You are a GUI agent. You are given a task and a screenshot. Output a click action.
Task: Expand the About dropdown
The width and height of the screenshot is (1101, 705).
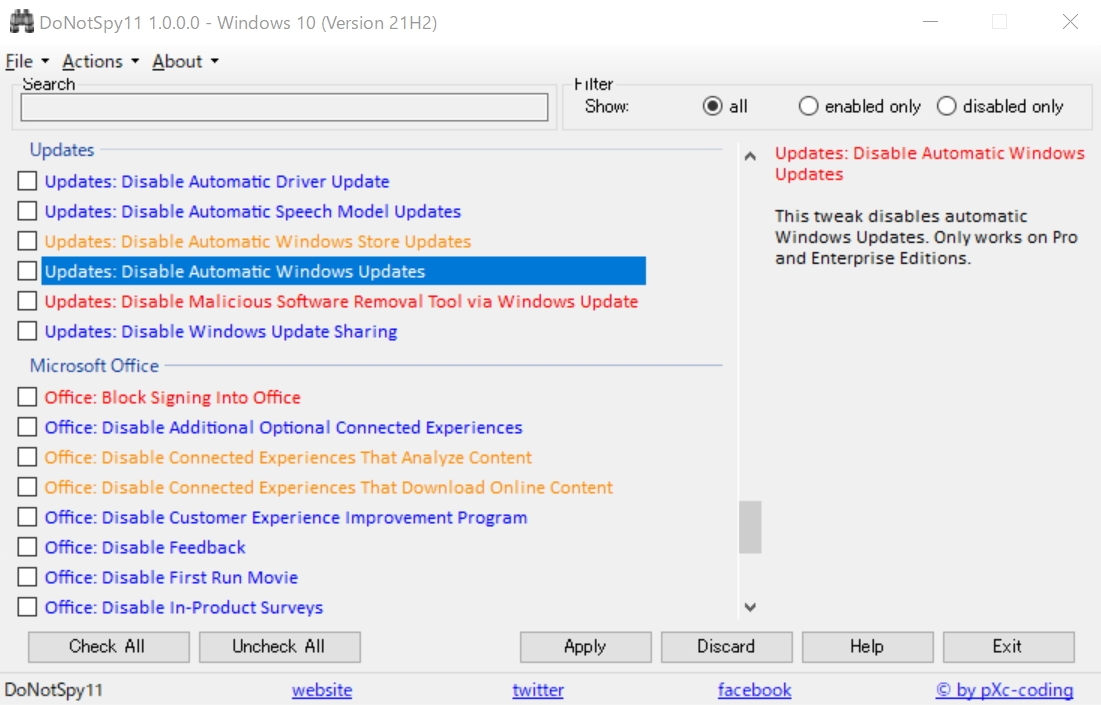click(179, 61)
